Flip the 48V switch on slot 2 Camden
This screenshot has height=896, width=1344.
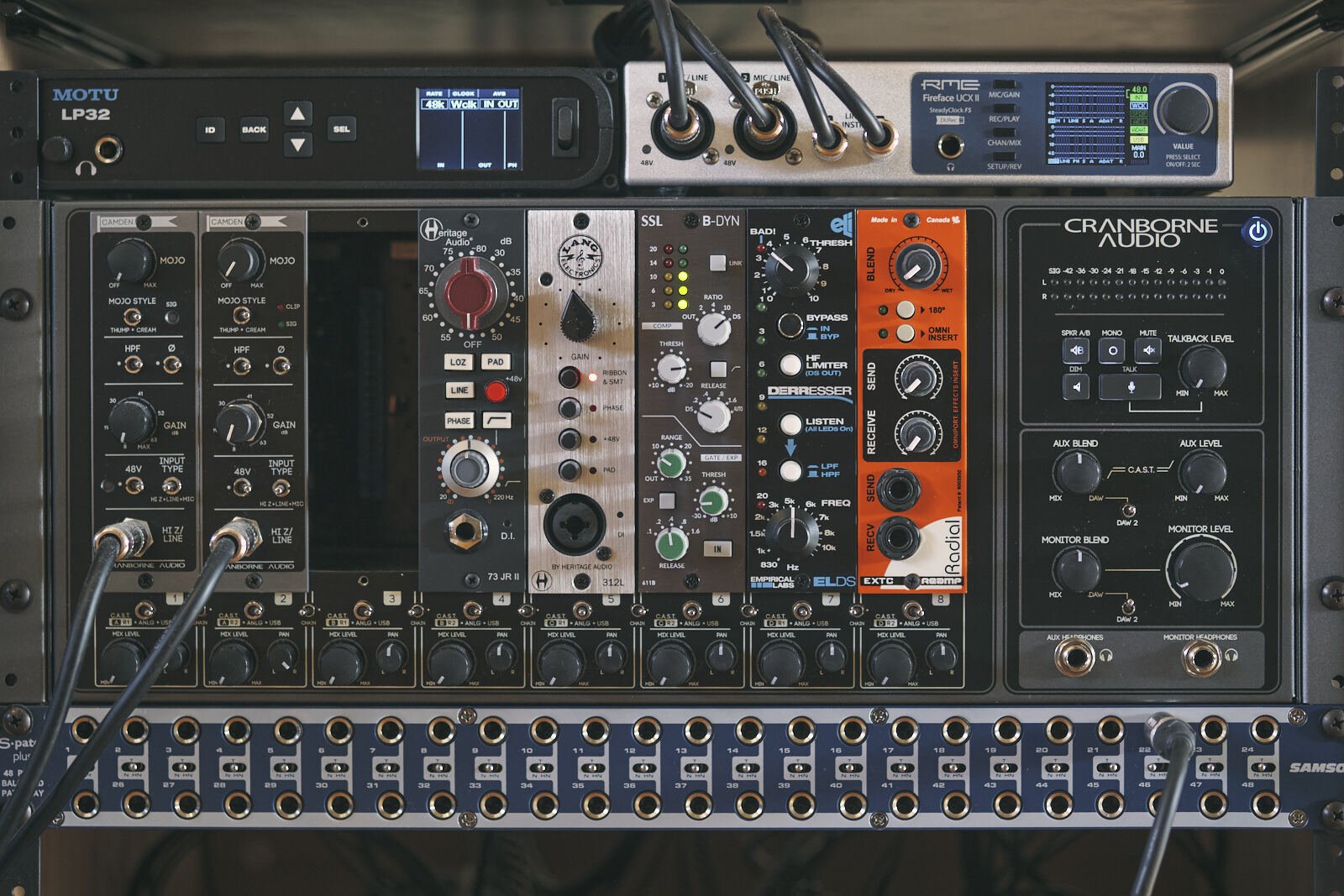(x=242, y=488)
